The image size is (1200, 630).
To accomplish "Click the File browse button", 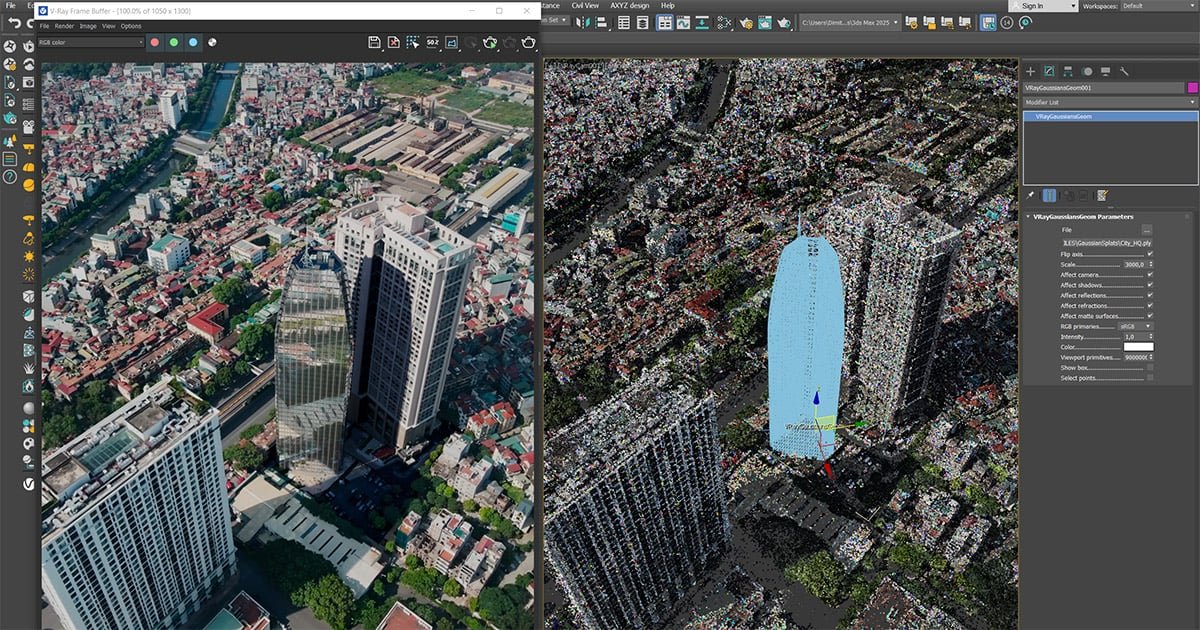I will [x=1147, y=230].
